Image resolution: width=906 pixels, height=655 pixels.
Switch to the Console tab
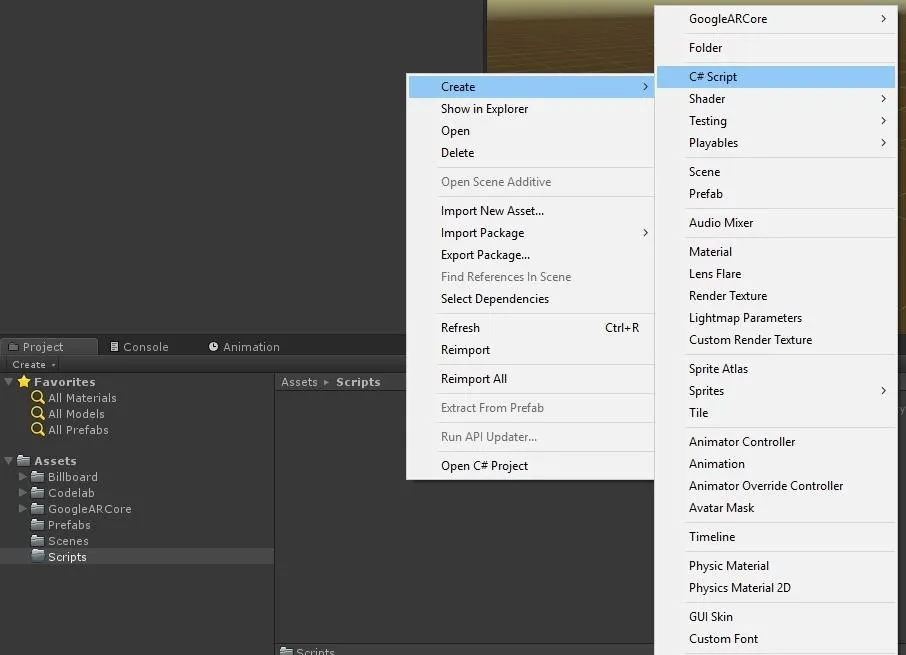[139, 347]
